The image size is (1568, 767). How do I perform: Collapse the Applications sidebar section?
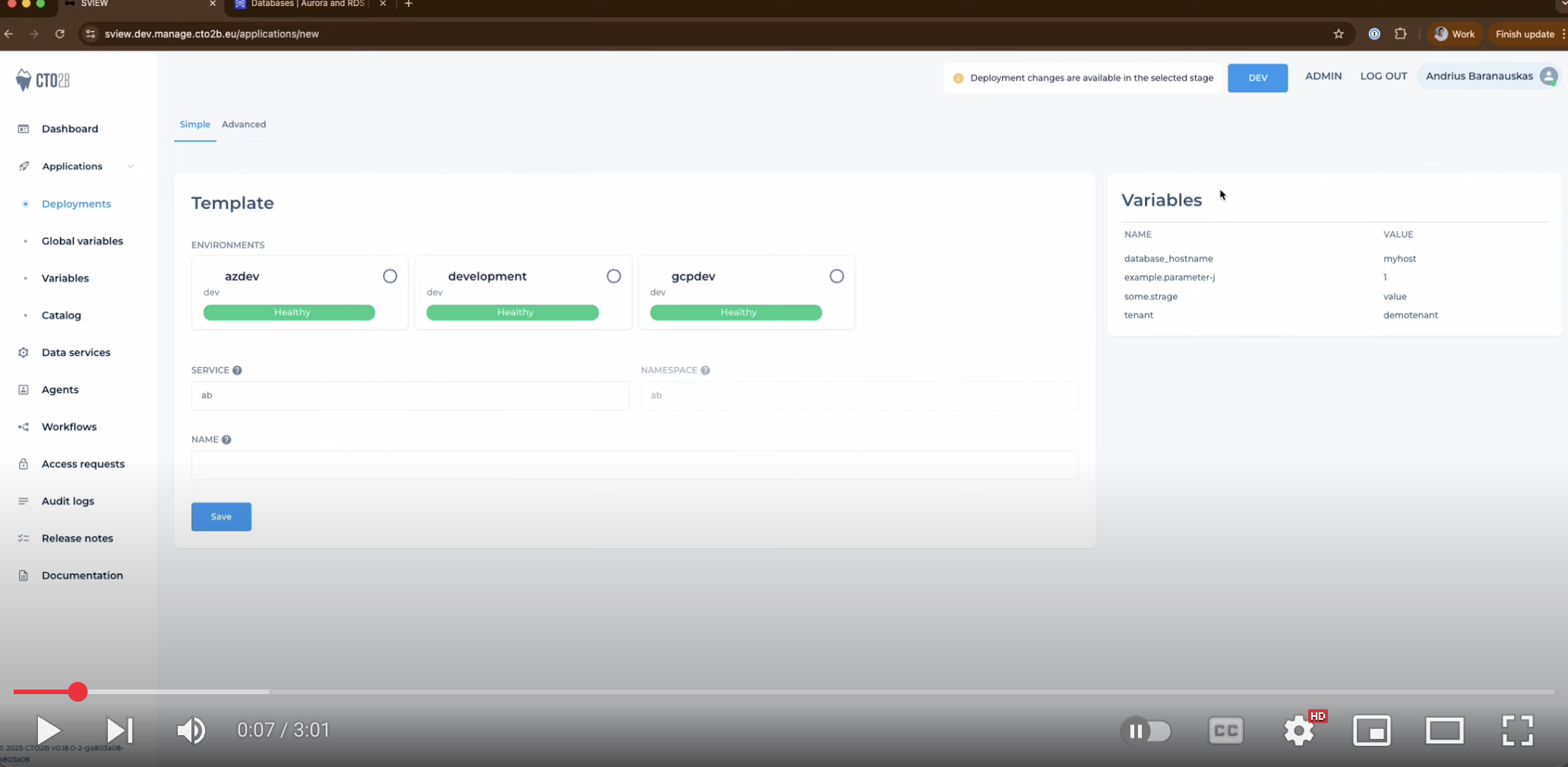pos(131,166)
